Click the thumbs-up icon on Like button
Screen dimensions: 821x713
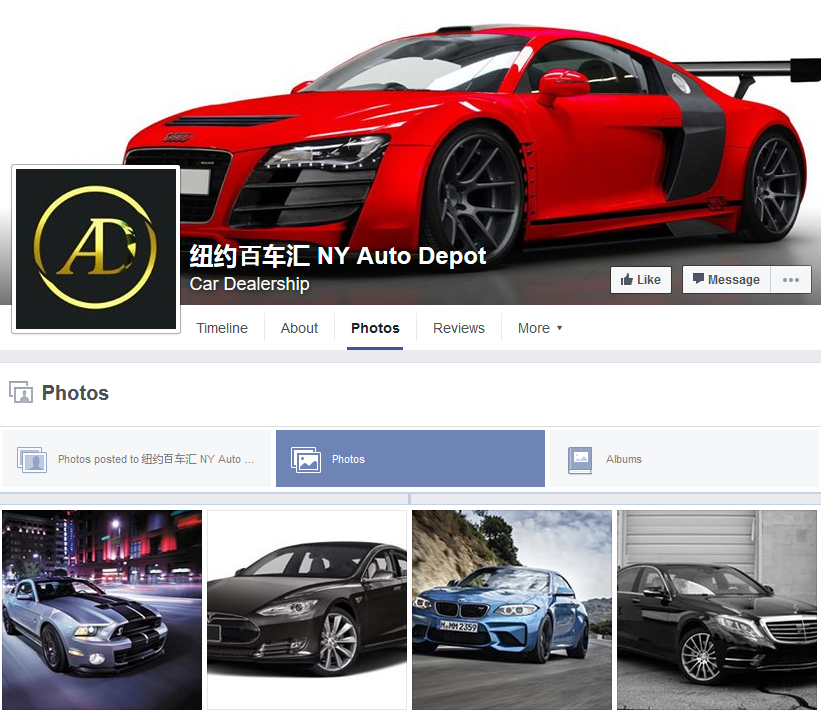tap(626, 280)
